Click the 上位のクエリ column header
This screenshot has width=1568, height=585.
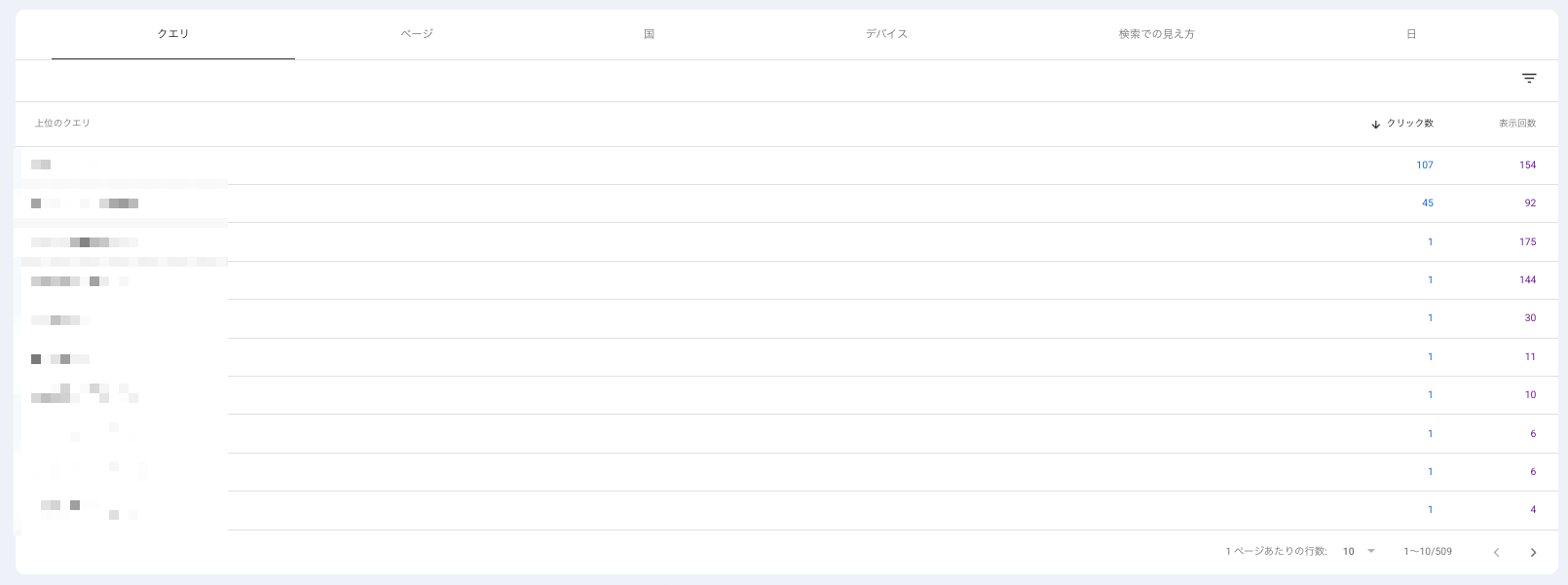(62, 124)
